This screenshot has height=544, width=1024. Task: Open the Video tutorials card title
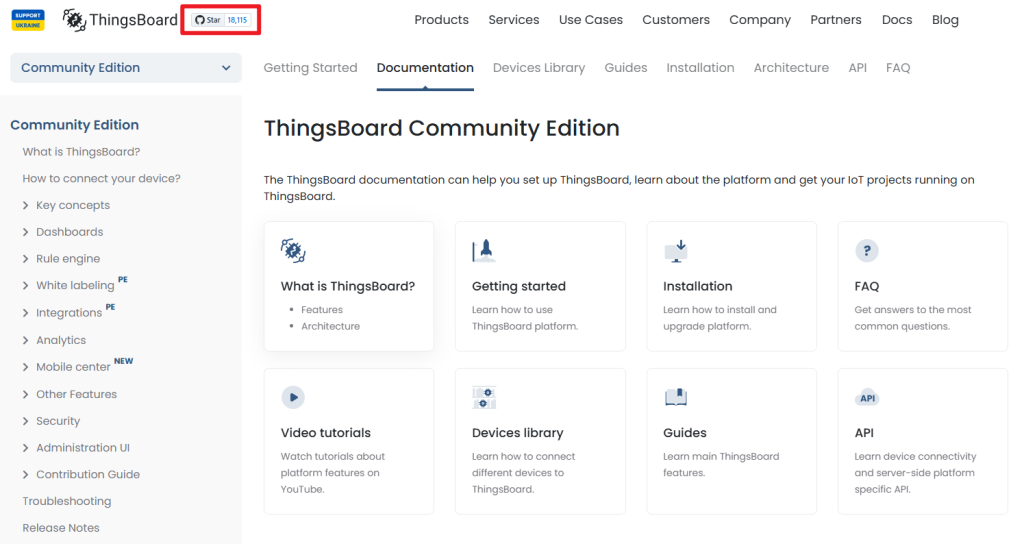pos(325,433)
